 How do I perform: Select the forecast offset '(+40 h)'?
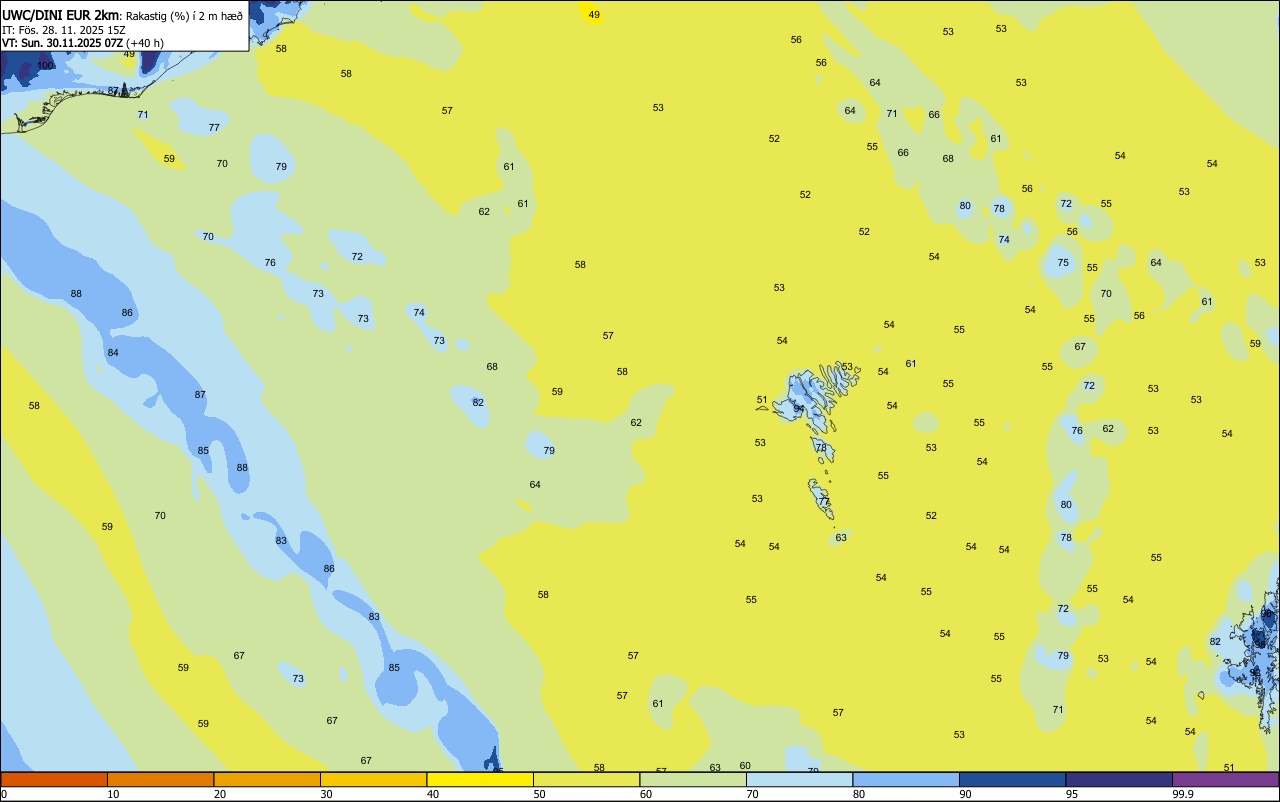(145, 43)
